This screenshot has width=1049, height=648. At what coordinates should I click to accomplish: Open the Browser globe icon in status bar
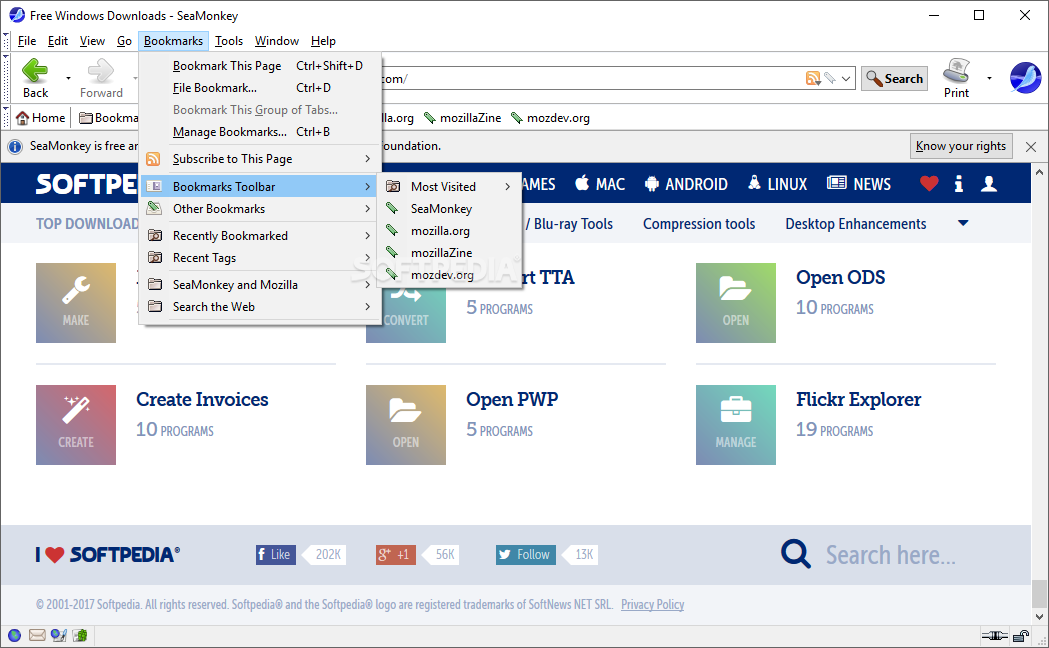tap(15, 635)
